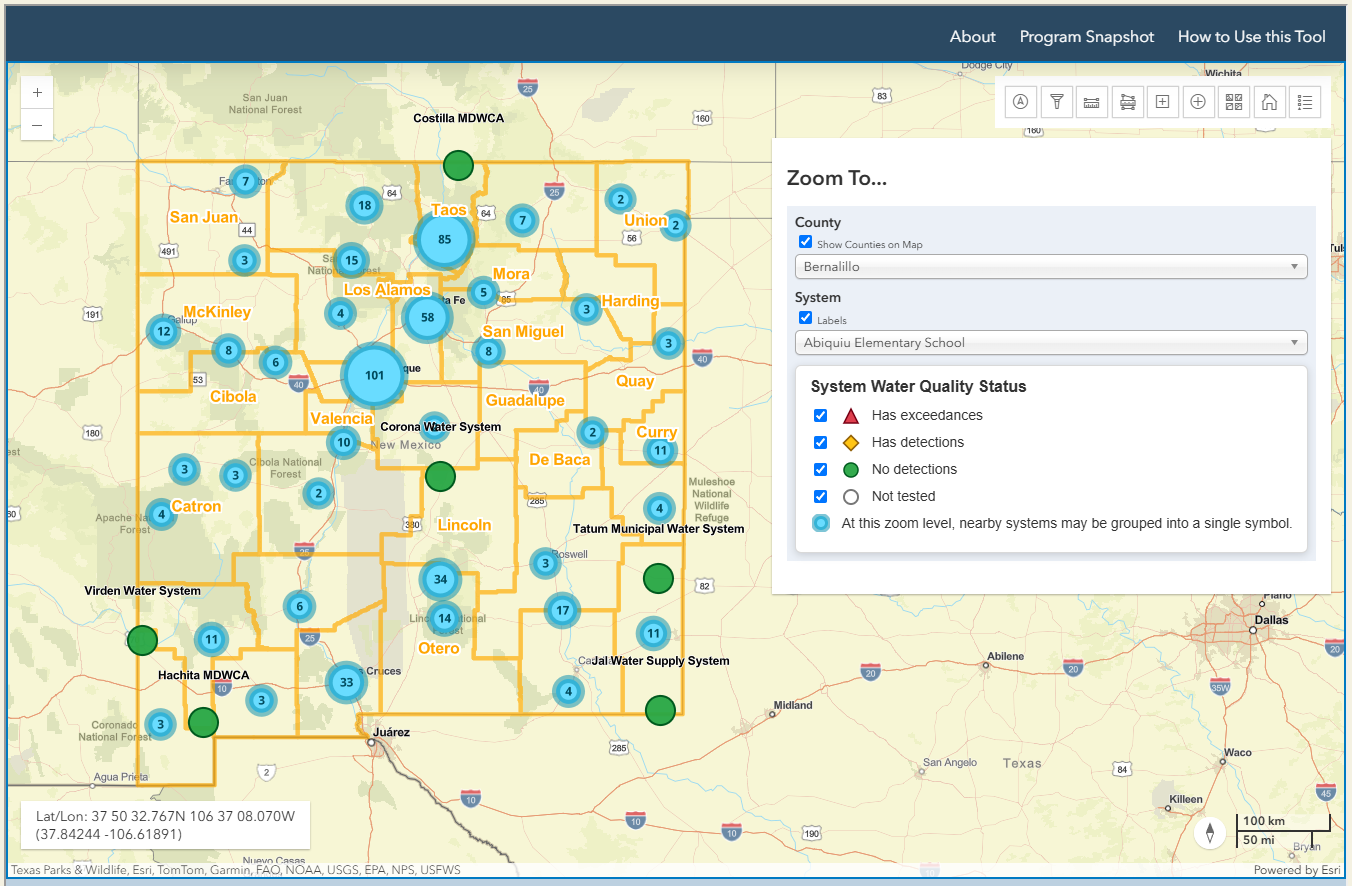Open How to Use this Tool
Screen dimensions: 1352x886
[1252, 37]
